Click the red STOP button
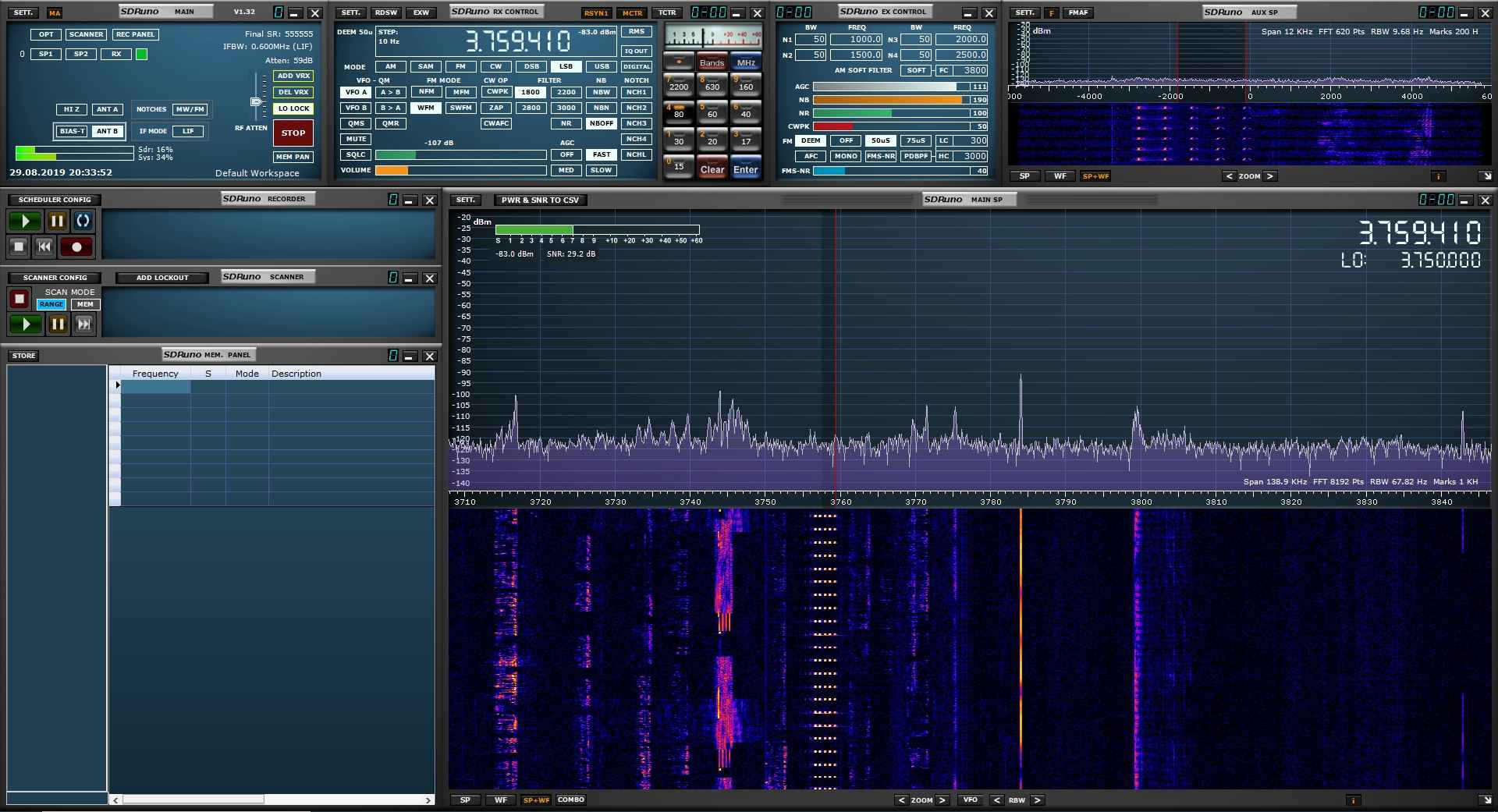Screen dimensions: 1498x812 pos(293,133)
